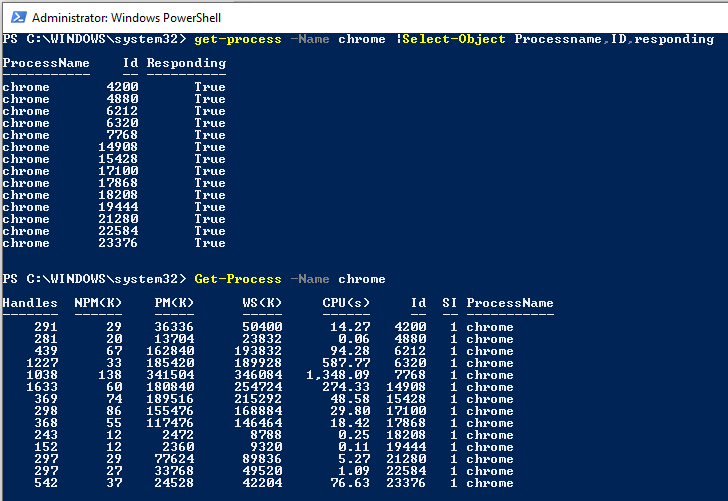Click Handles value 1227

[42, 363]
